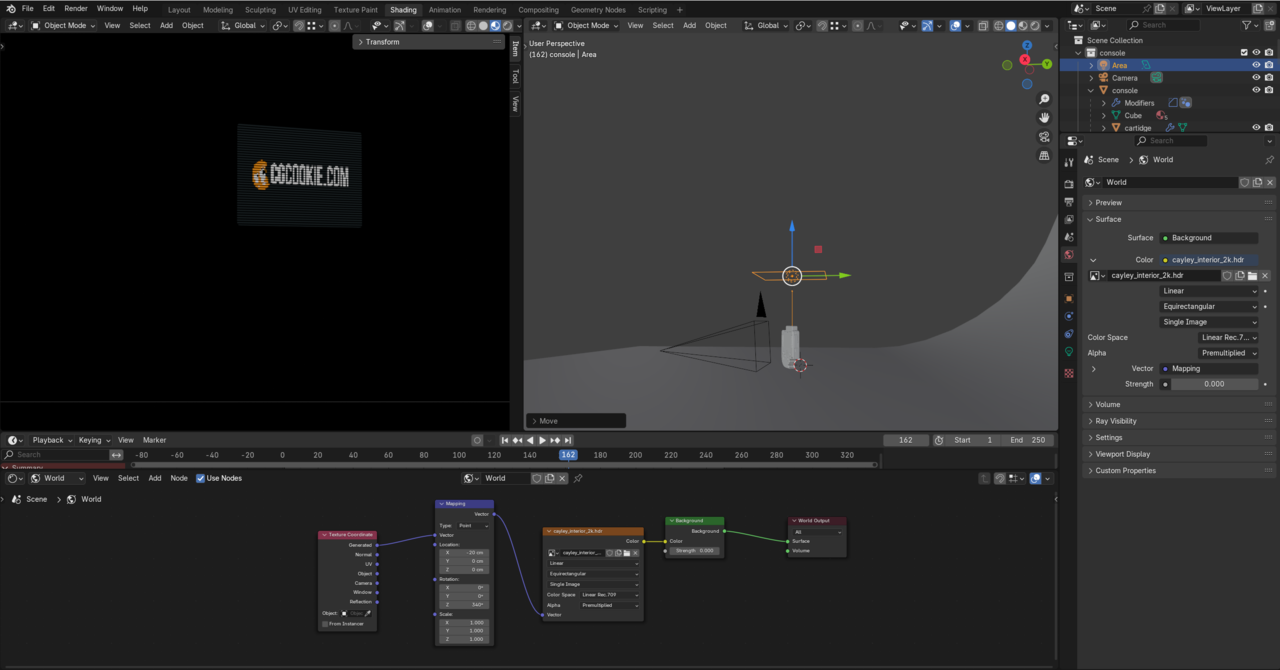This screenshot has width=1280, height=670.
Task: Click the Background surface shader button
Action: [1209, 238]
